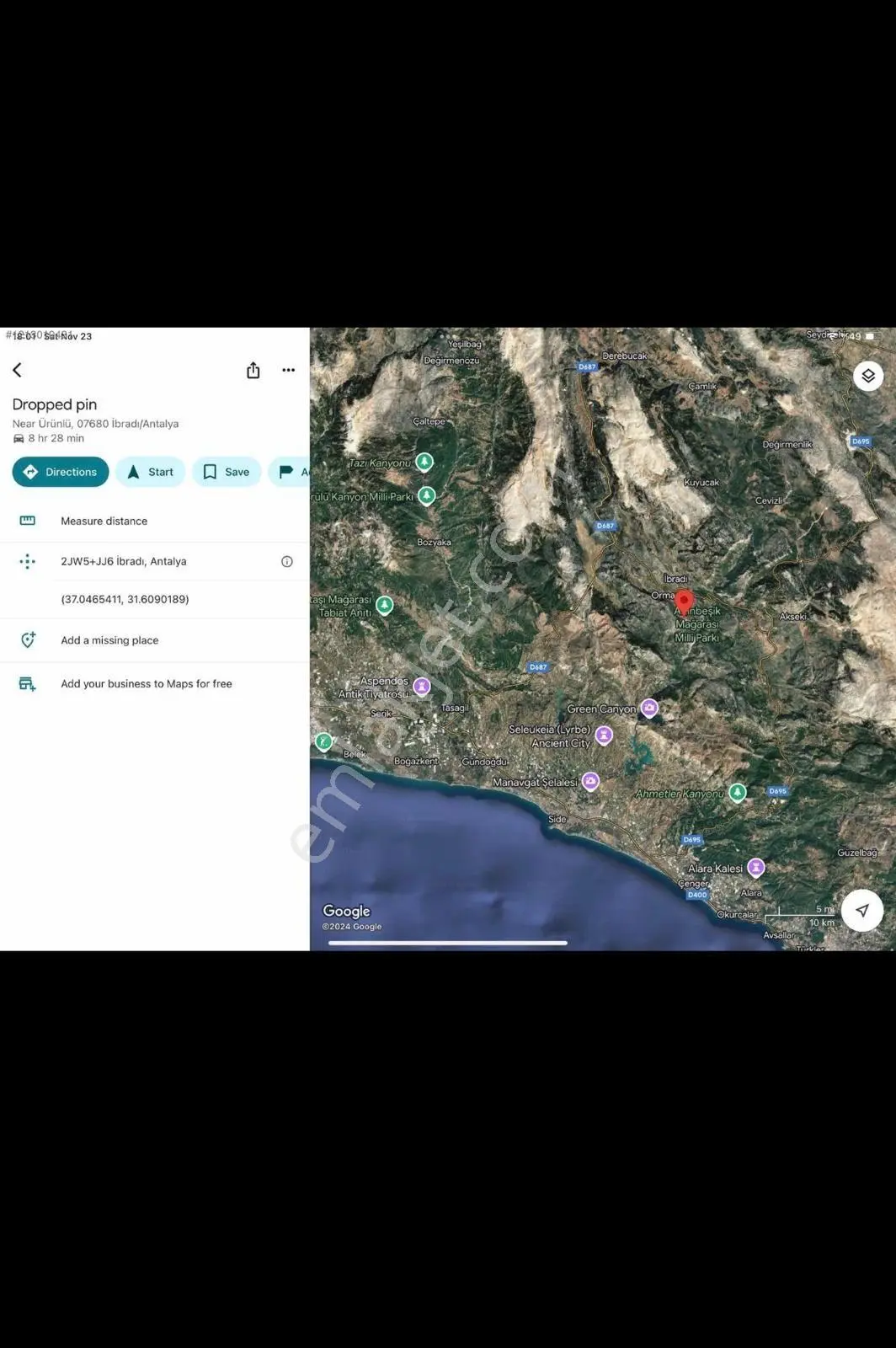Save the dropped pin location
This screenshot has height=1348, width=896.
pyautogui.click(x=227, y=472)
